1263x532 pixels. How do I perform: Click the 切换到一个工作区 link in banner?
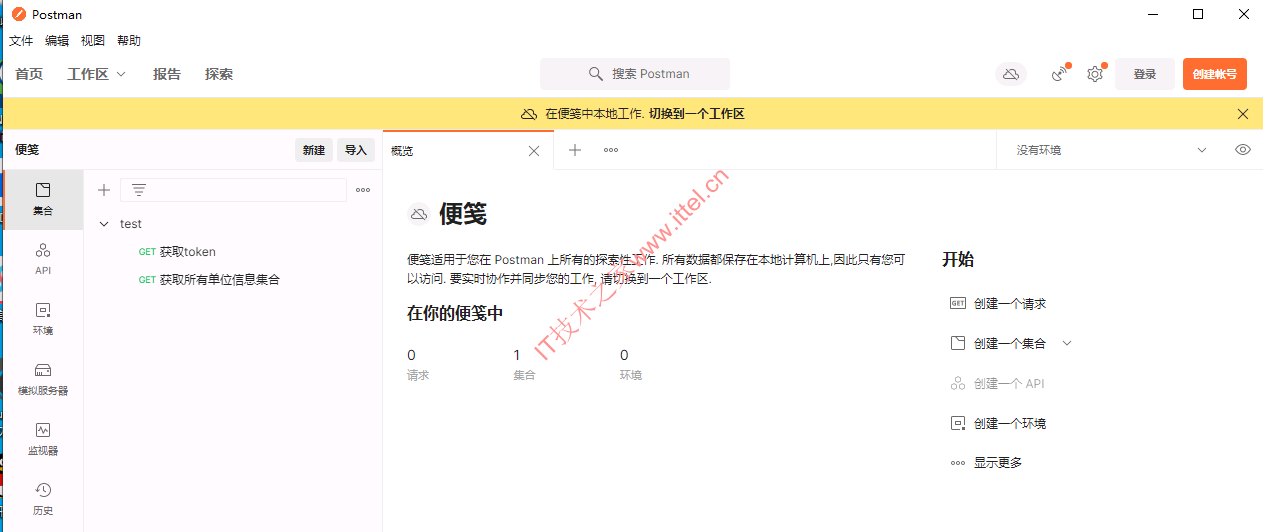[697, 114]
